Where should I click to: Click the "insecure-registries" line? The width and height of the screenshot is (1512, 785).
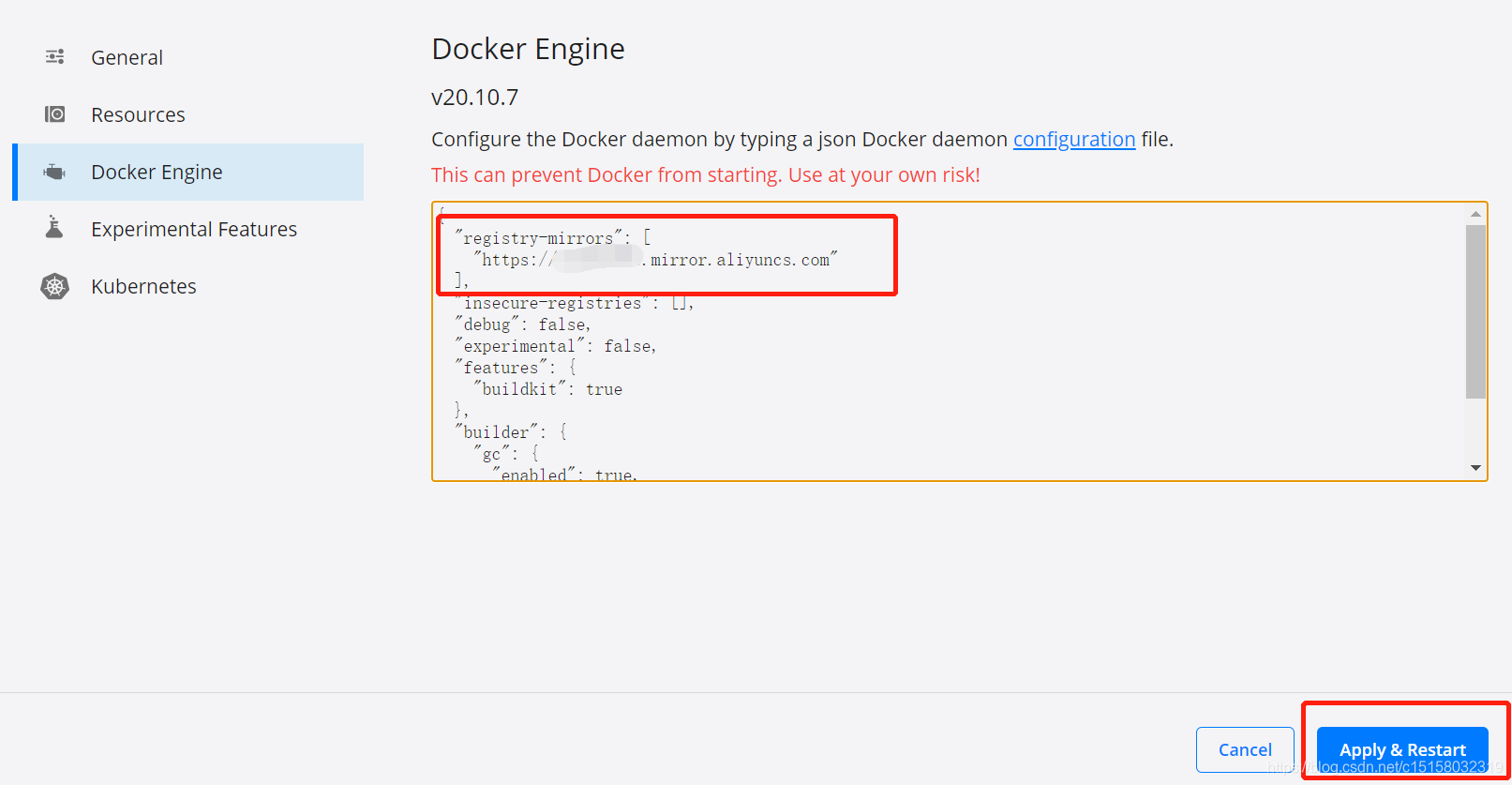pos(575,303)
